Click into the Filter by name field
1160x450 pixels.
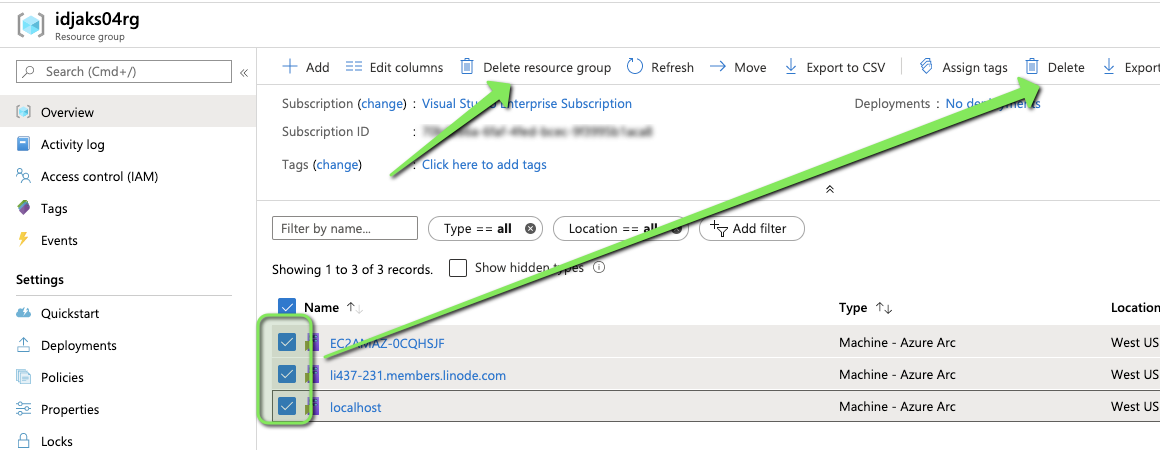coord(345,228)
